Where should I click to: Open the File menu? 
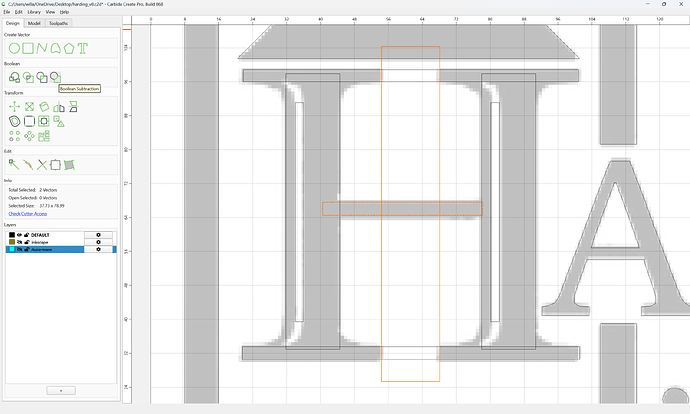[x=7, y=12]
